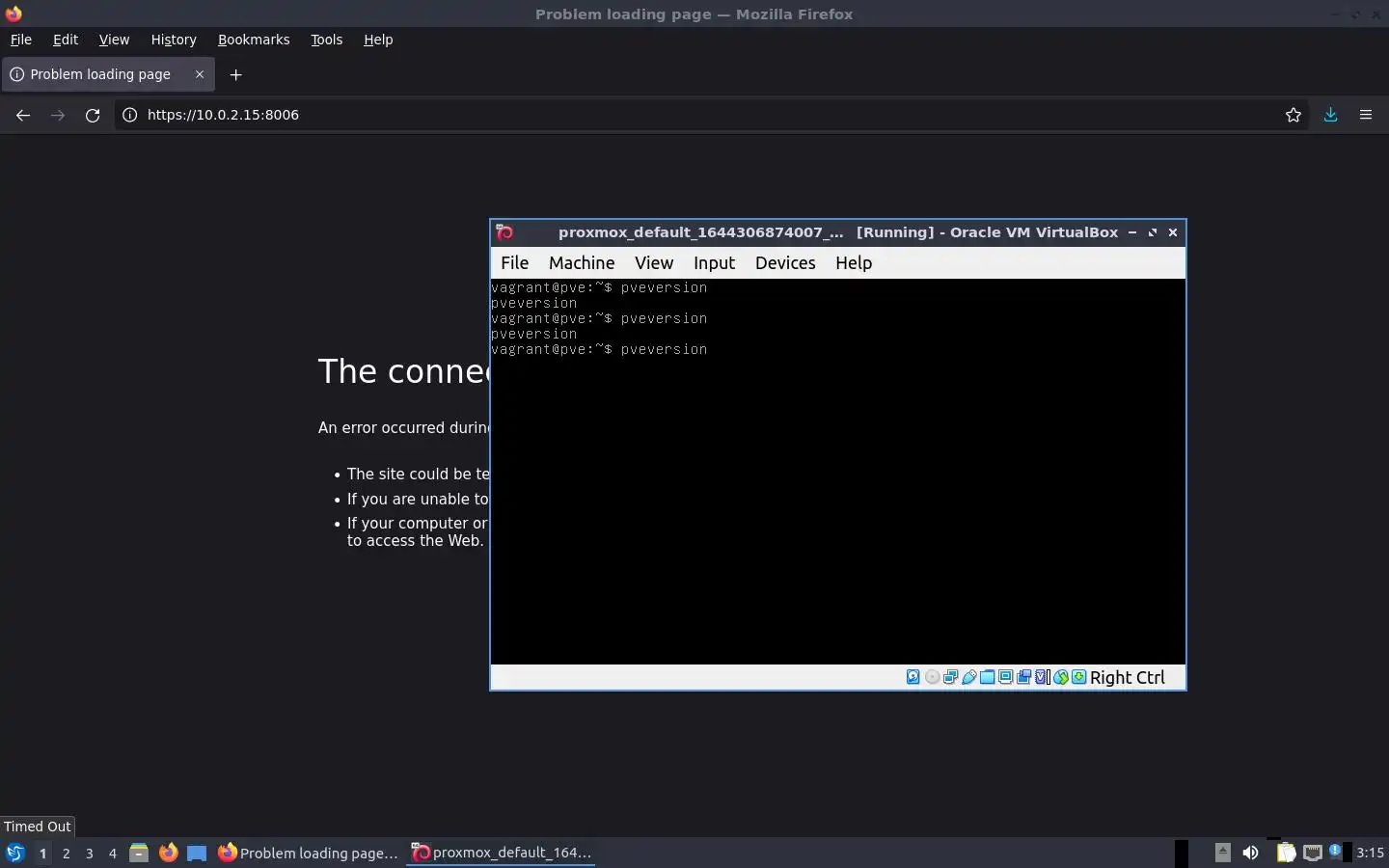Open Firefox Bookmarks menu
The height and width of the screenshot is (868, 1389).
pos(254,40)
